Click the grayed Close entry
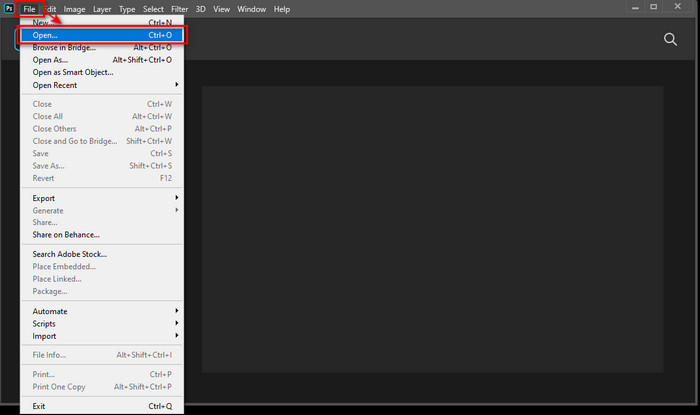 pos(102,104)
